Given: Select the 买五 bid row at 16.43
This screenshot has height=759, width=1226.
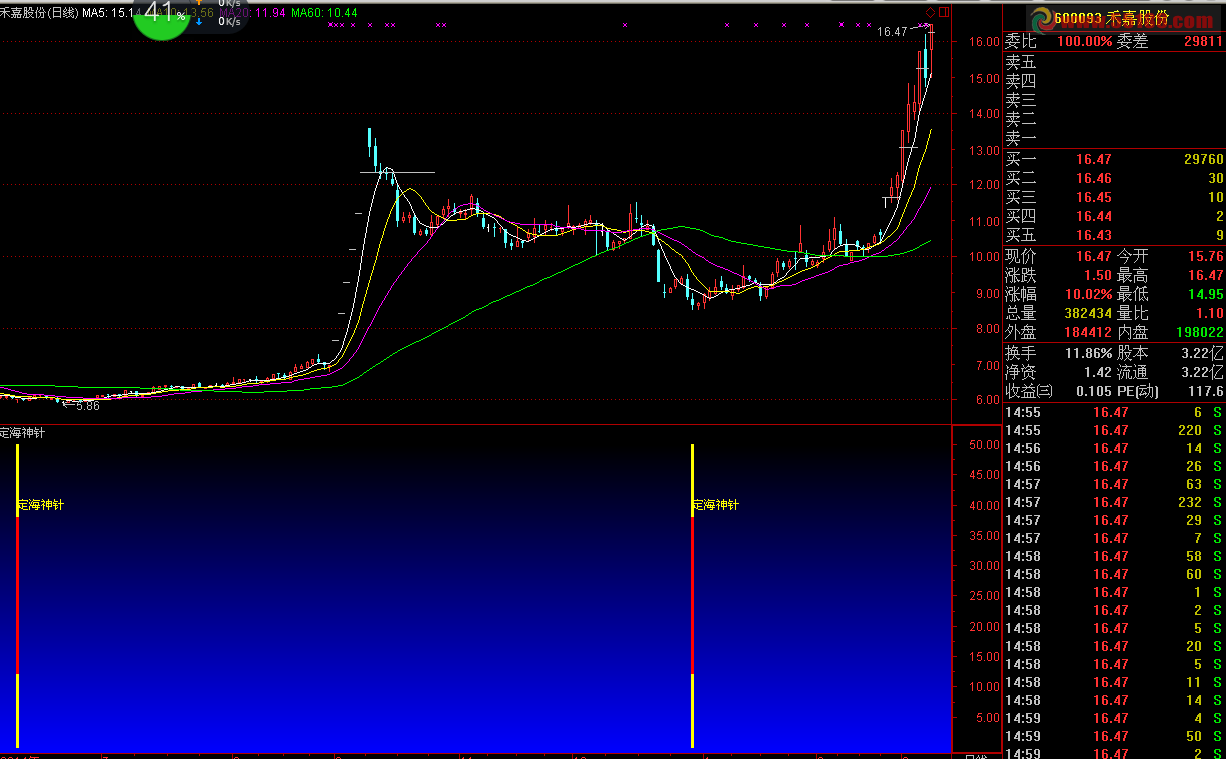Looking at the screenshot, I should point(1114,235).
